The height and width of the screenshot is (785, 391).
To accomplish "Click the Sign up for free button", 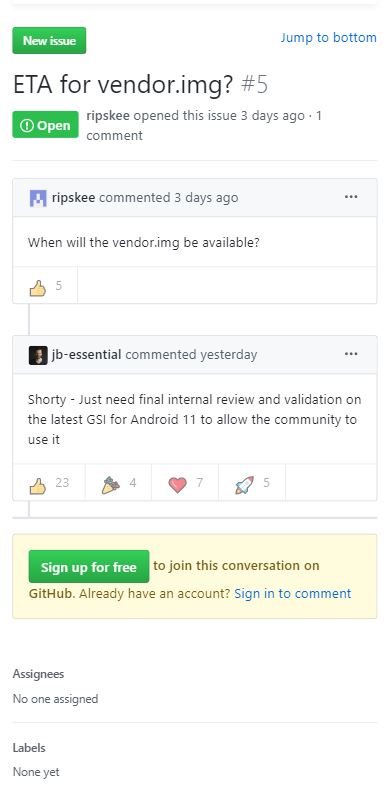I will tap(89, 567).
